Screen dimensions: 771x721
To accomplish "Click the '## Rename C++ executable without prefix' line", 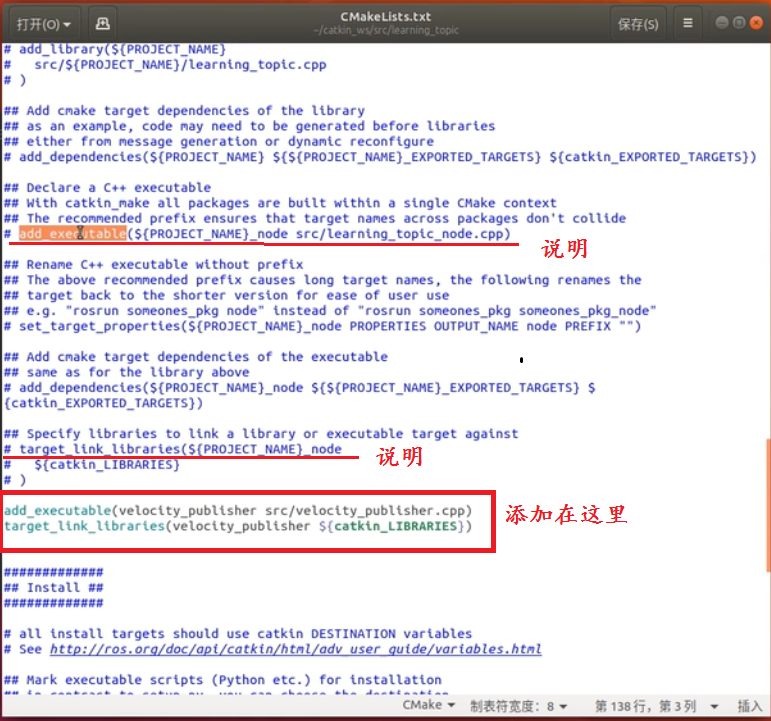I will [153, 265].
